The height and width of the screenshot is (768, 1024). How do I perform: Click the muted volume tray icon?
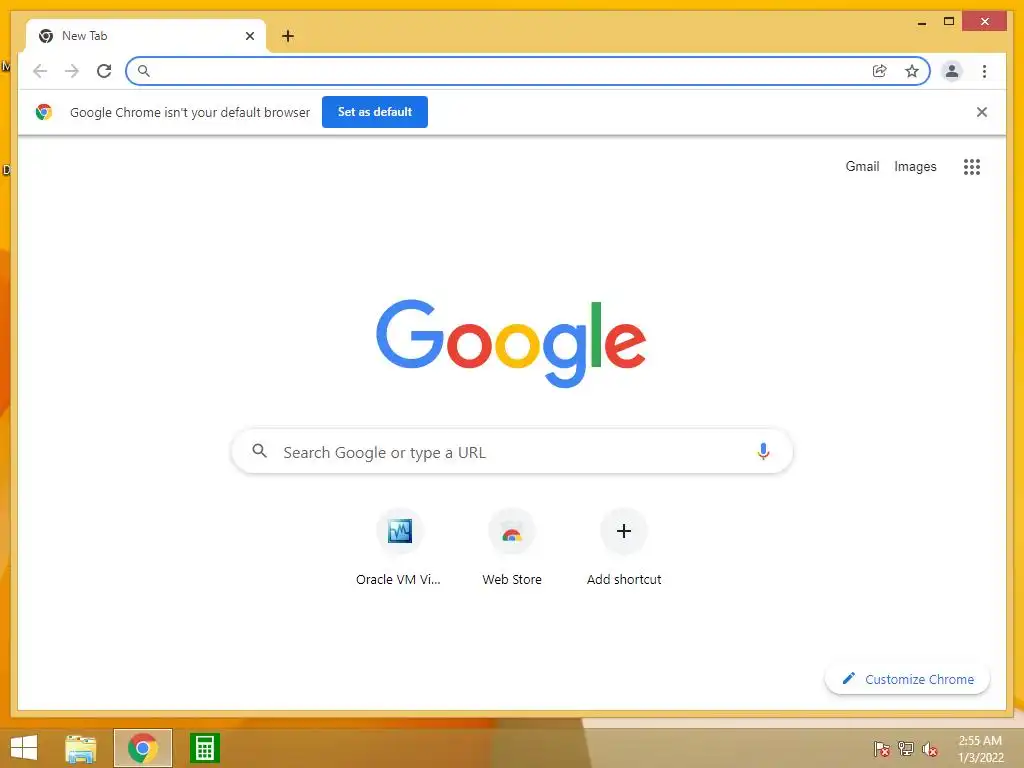[x=929, y=749]
